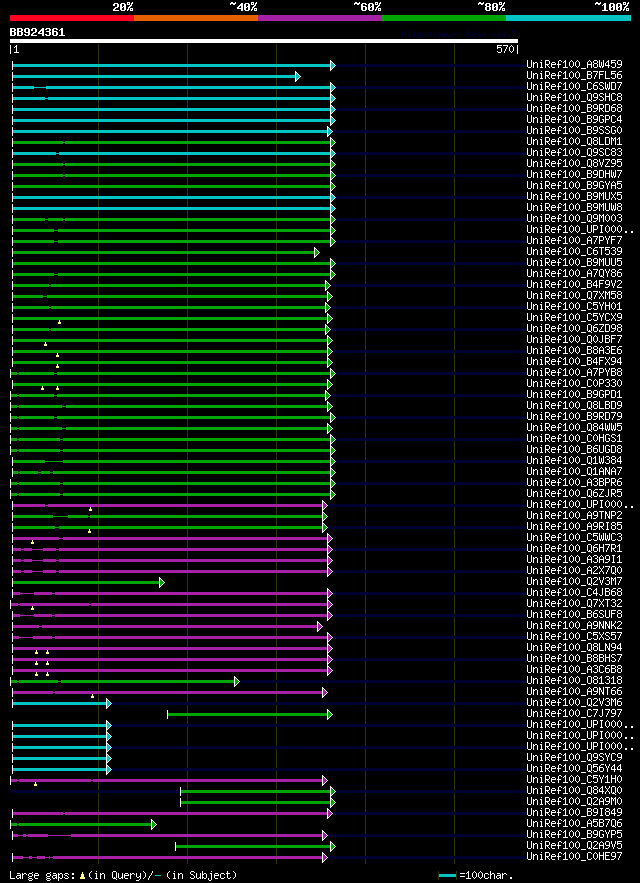
Task: Select the UniRef100_Q1W384 label
Action: [x=574, y=462]
